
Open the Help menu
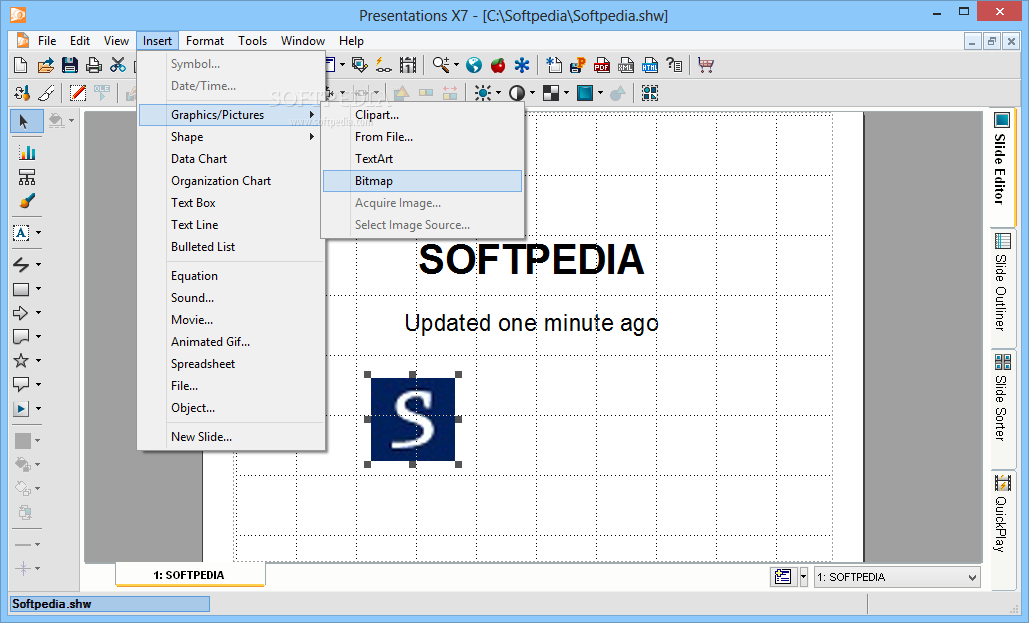[x=351, y=41]
